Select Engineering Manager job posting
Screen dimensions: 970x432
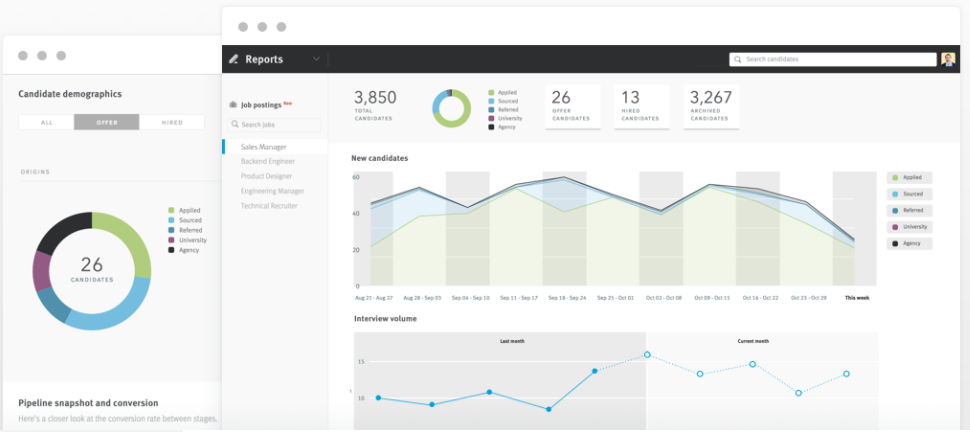pos(272,191)
